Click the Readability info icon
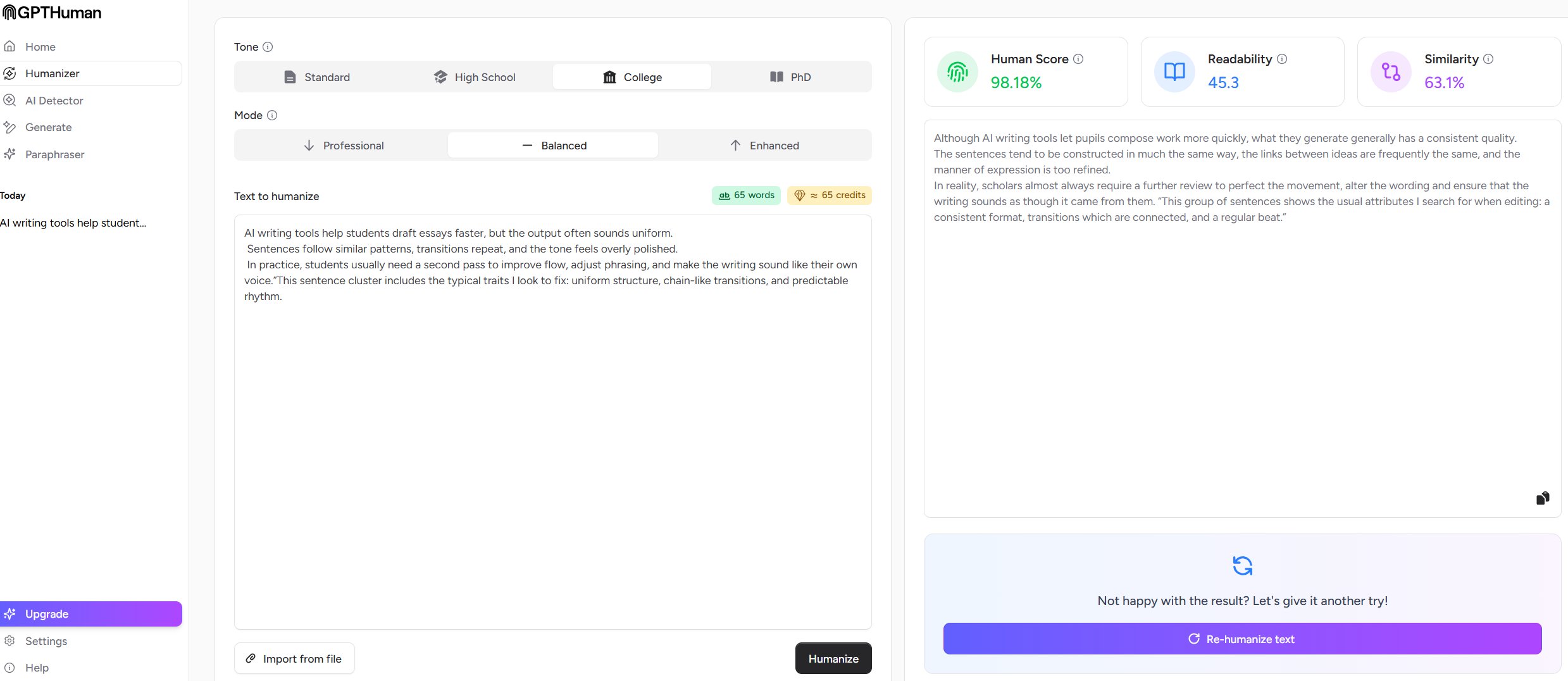The image size is (1568, 681). pos(1282,59)
